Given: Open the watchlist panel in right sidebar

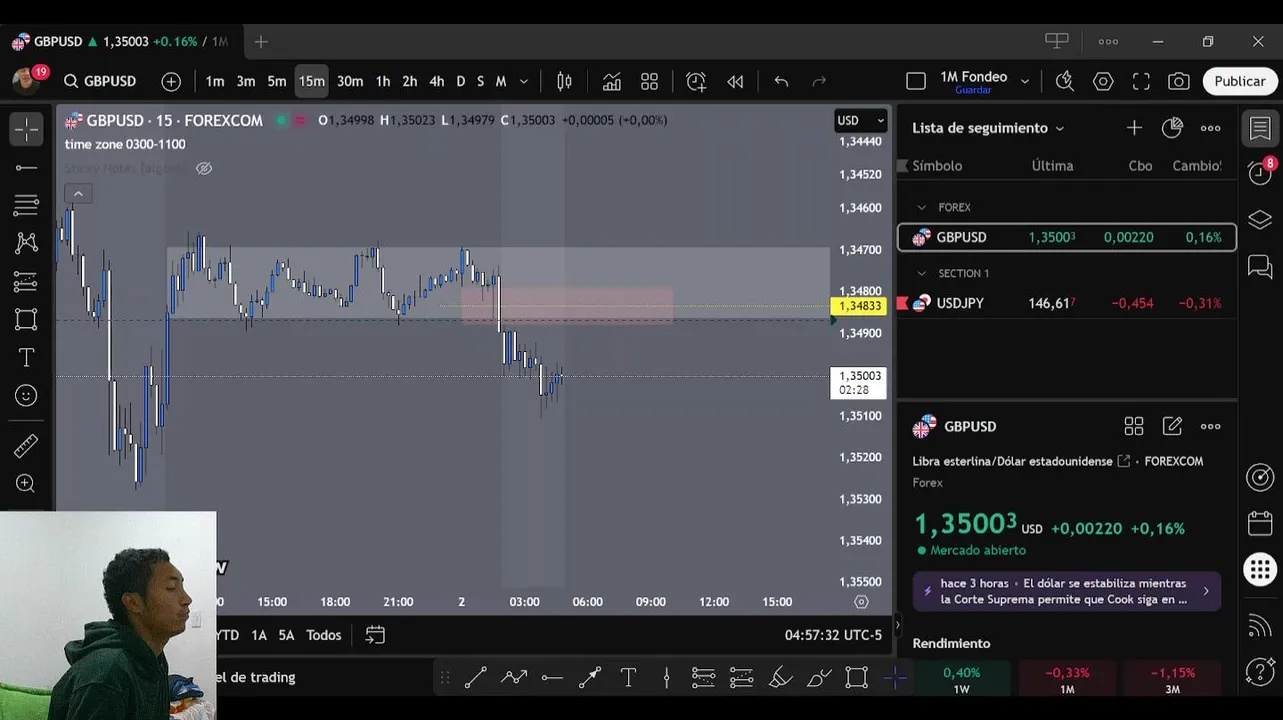Looking at the screenshot, I should tap(1260, 128).
